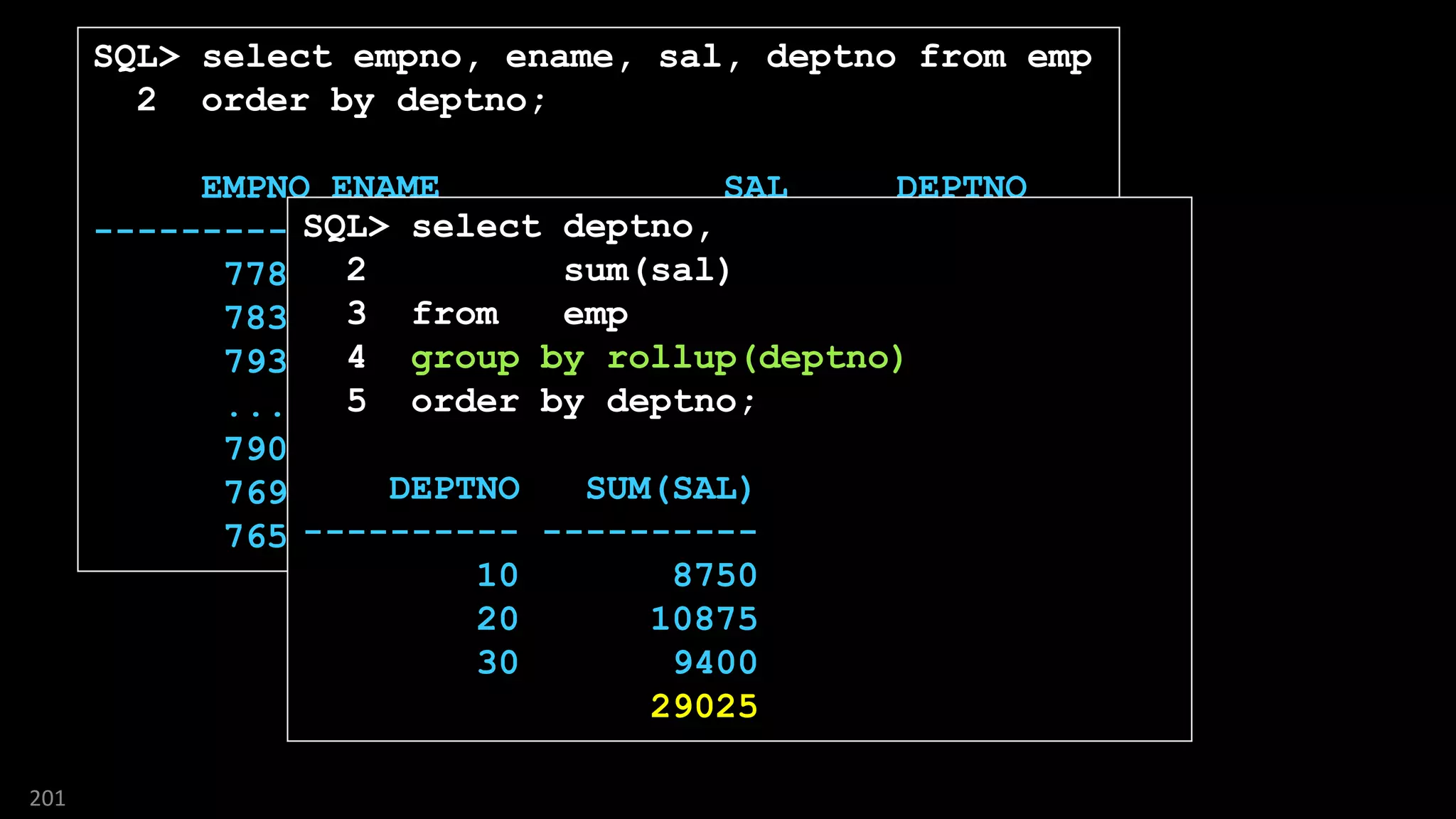Click the DEPTNO header in back window

961,188
